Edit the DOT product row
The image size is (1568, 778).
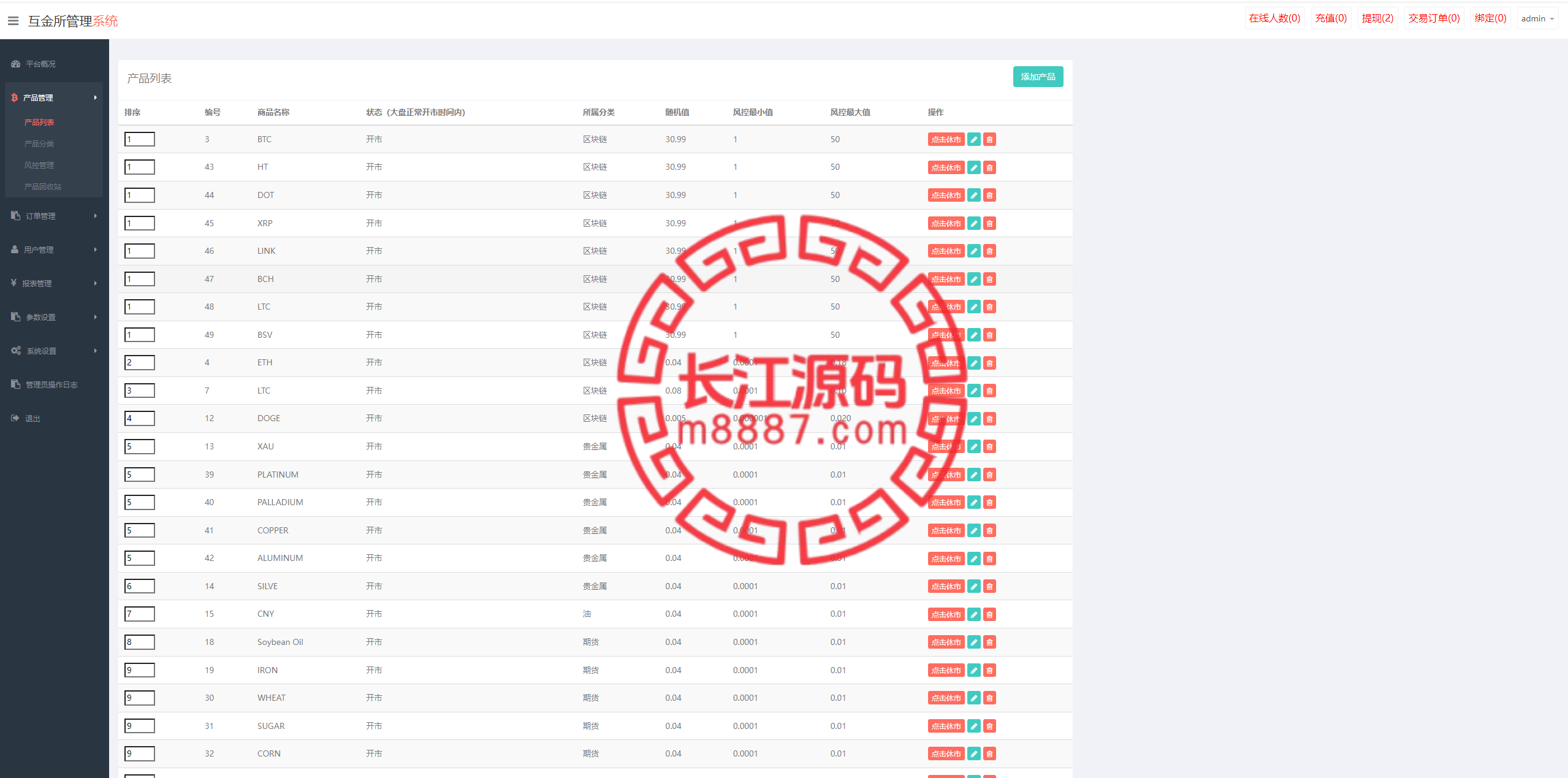(x=973, y=196)
